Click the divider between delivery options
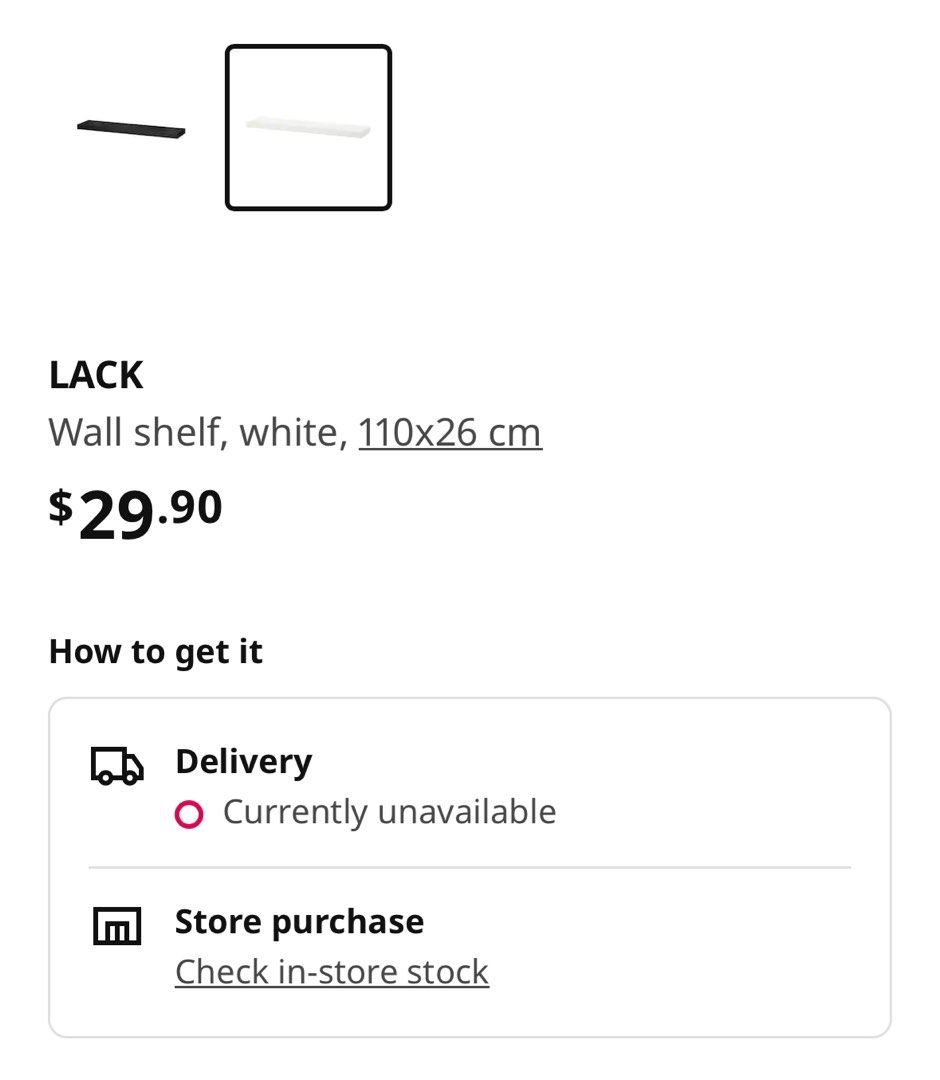Viewport: 940px width, 1080px height. coord(470,866)
